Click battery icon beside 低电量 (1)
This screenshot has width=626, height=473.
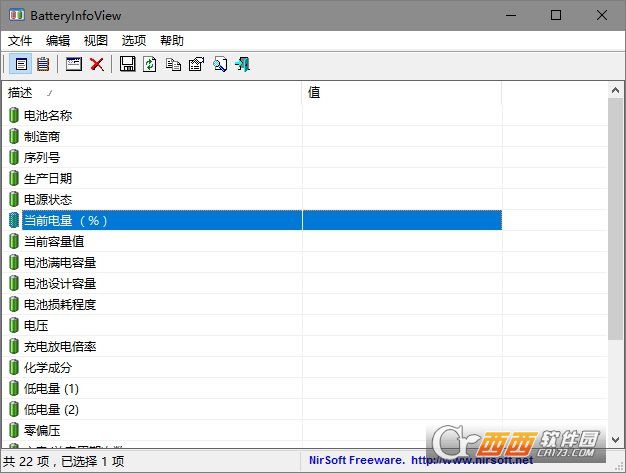pyautogui.click(x=14, y=388)
